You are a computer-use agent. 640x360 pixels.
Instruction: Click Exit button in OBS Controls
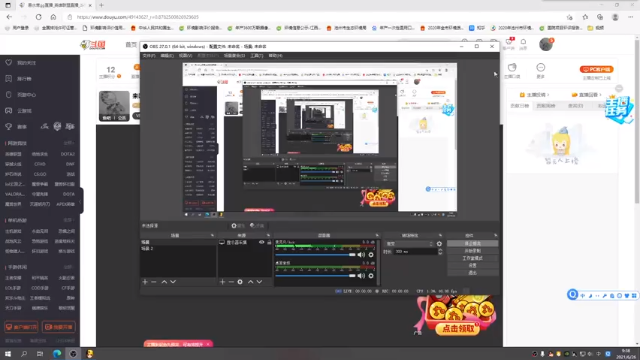click(472, 273)
